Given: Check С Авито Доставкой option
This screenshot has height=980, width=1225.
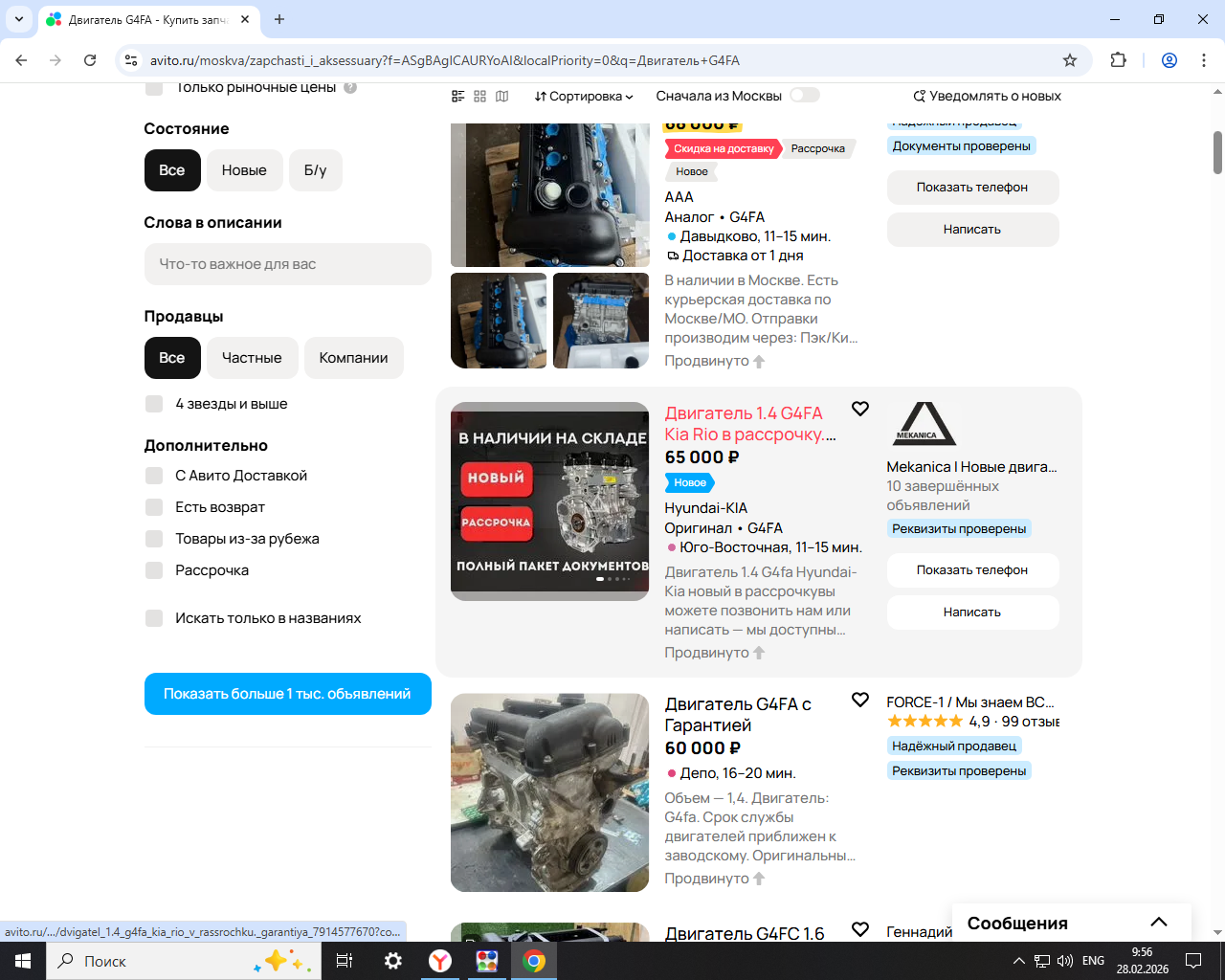Looking at the screenshot, I should coord(154,476).
